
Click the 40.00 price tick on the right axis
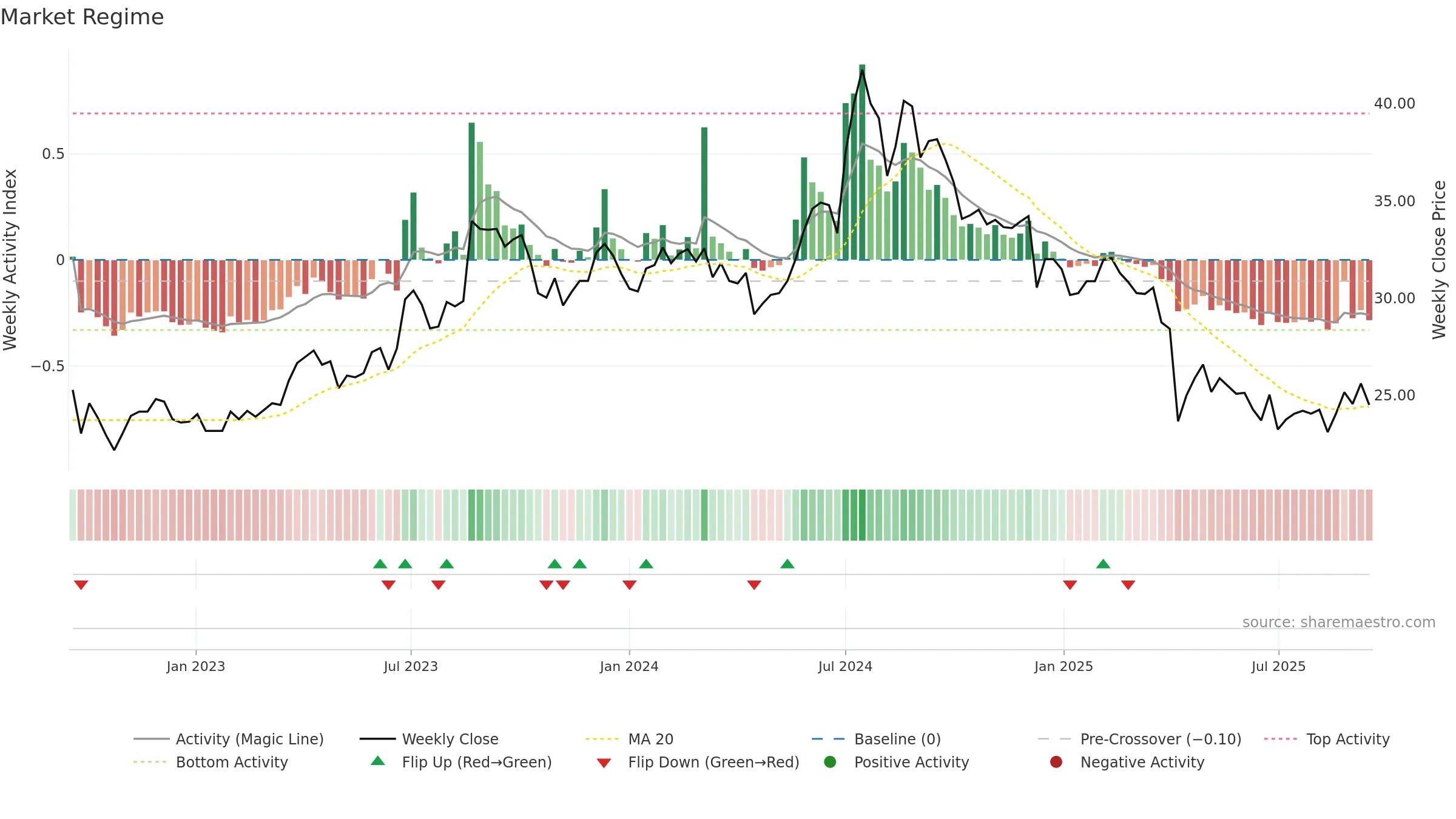(x=1394, y=104)
